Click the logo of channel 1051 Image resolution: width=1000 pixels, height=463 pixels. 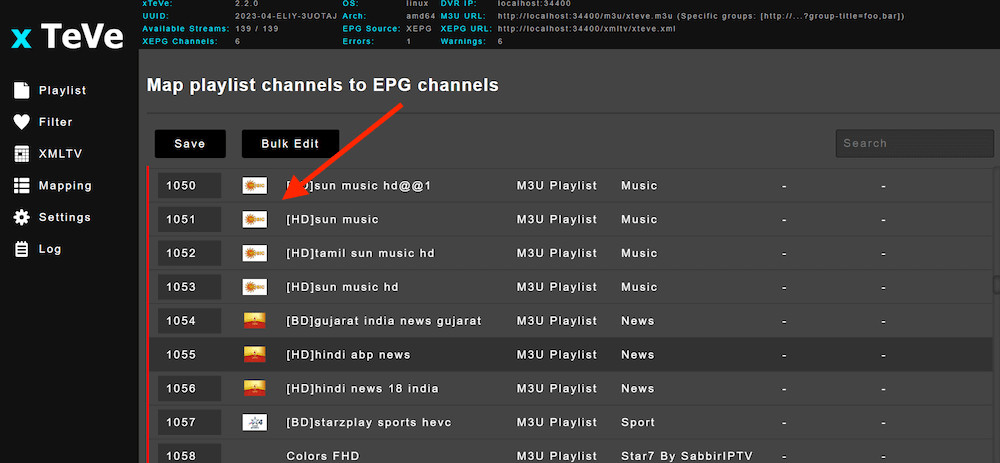[x=254, y=219]
